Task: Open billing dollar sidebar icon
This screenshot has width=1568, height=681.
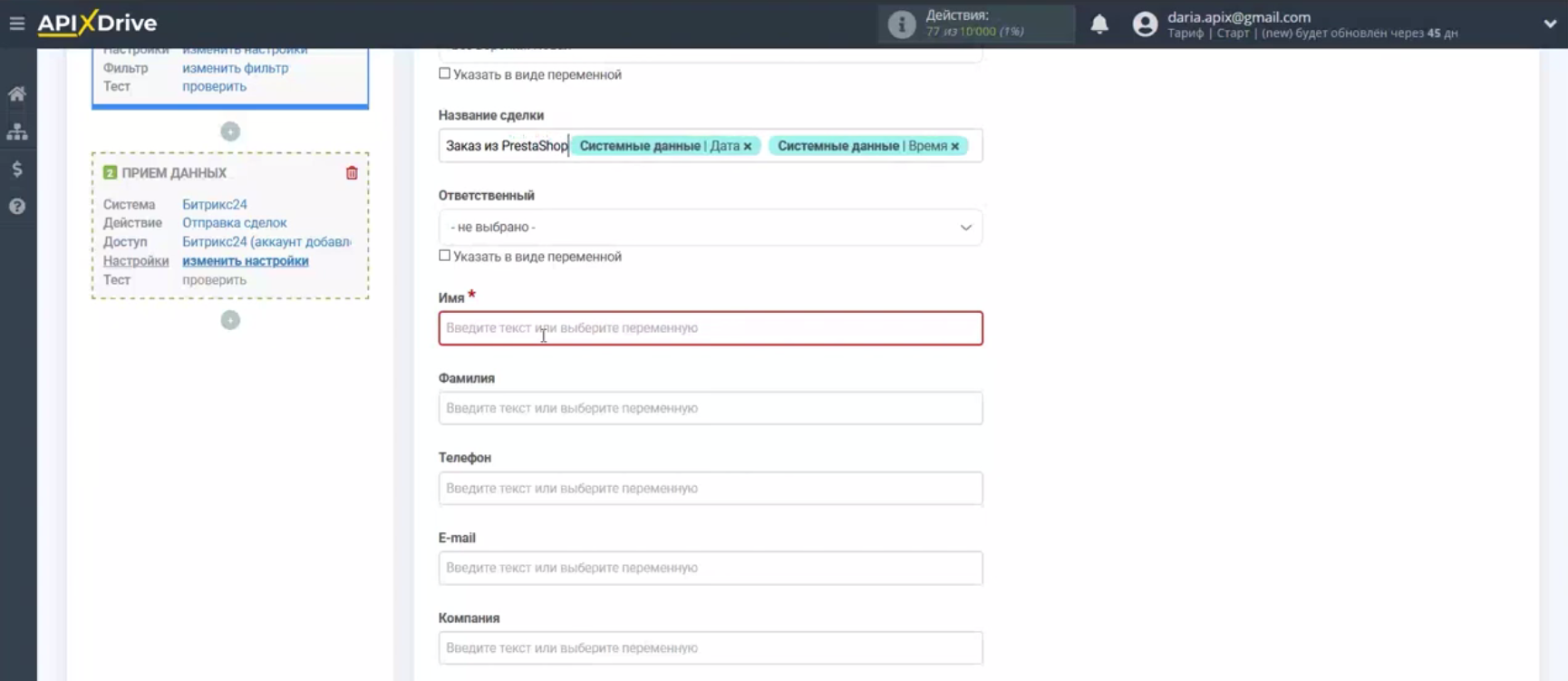Action: (x=16, y=169)
